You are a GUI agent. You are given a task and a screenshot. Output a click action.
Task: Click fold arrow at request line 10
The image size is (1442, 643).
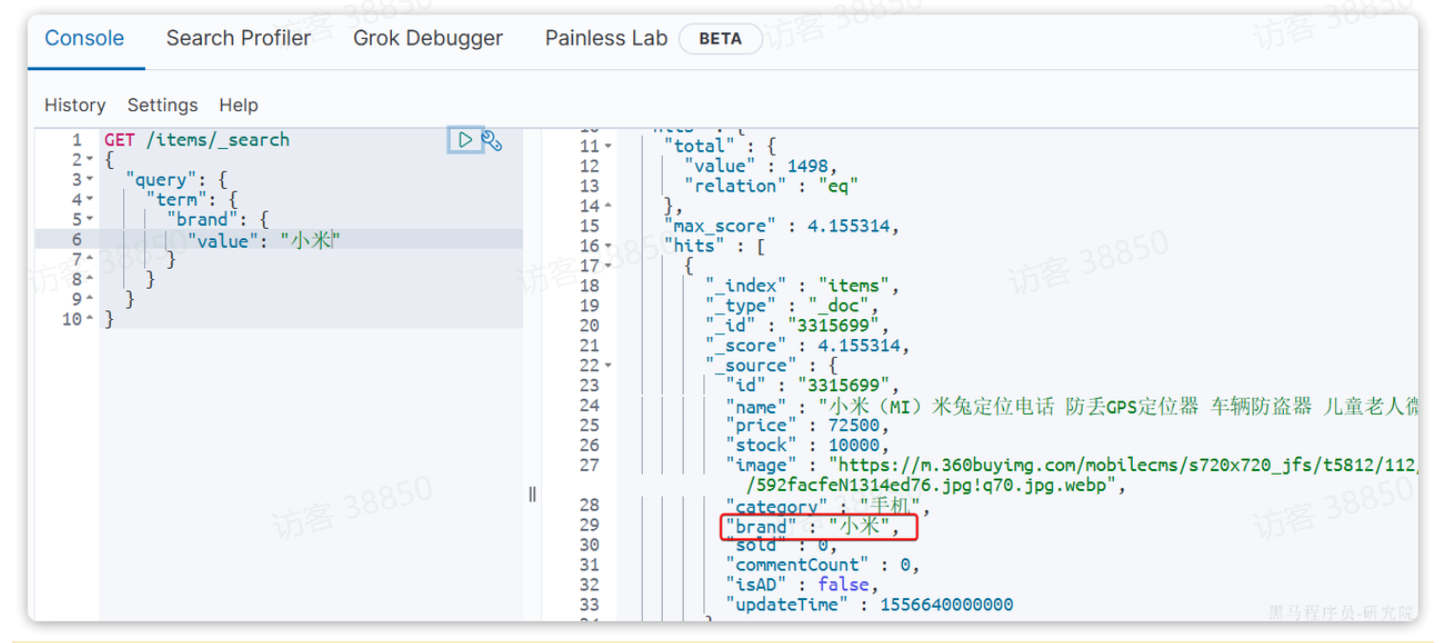[x=90, y=320]
